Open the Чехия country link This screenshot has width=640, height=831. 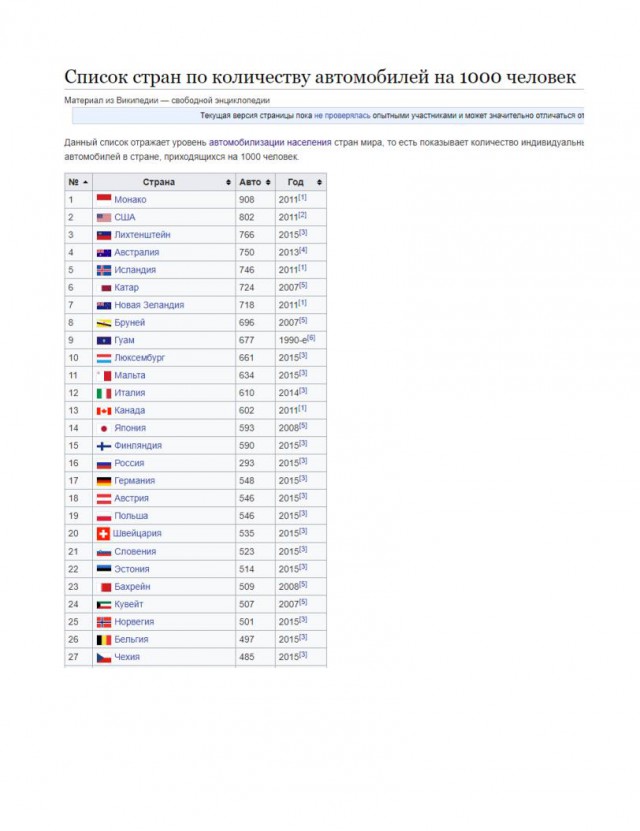pyautogui.click(x=127, y=657)
